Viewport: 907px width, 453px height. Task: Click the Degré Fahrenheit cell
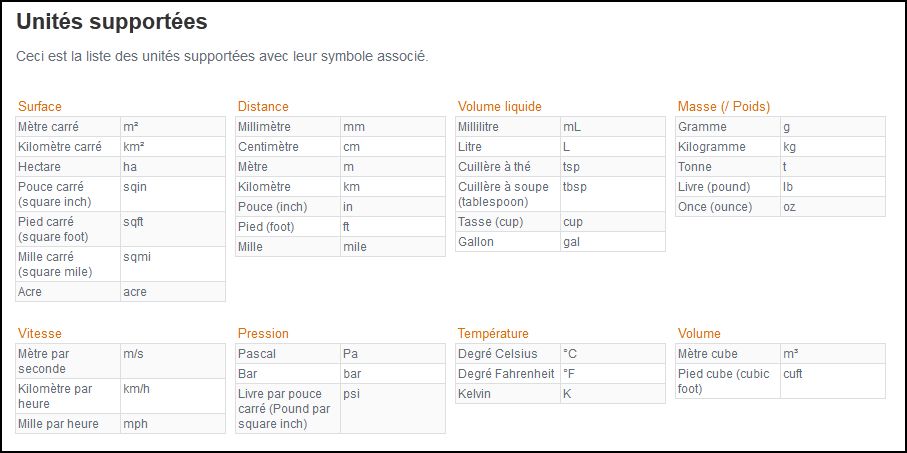point(508,374)
